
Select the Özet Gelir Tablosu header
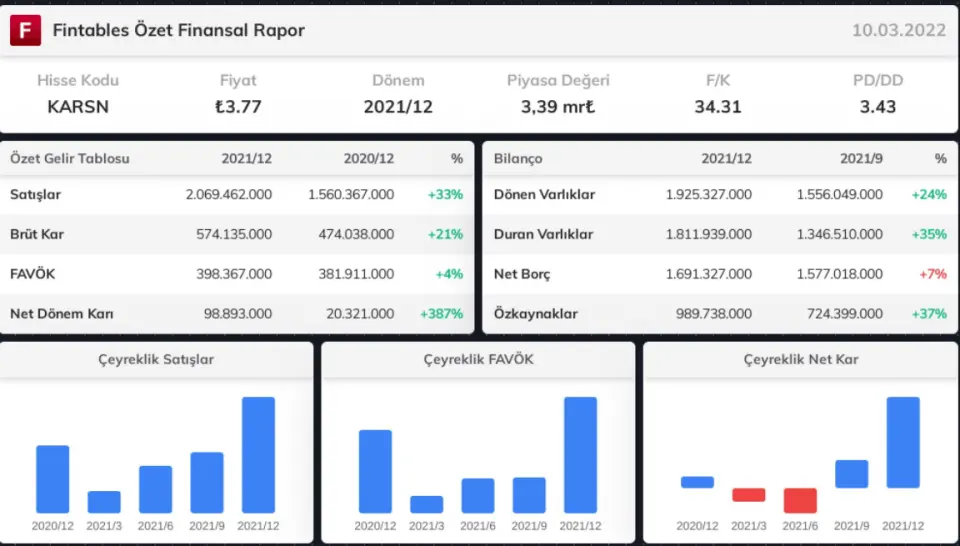[70, 158]
